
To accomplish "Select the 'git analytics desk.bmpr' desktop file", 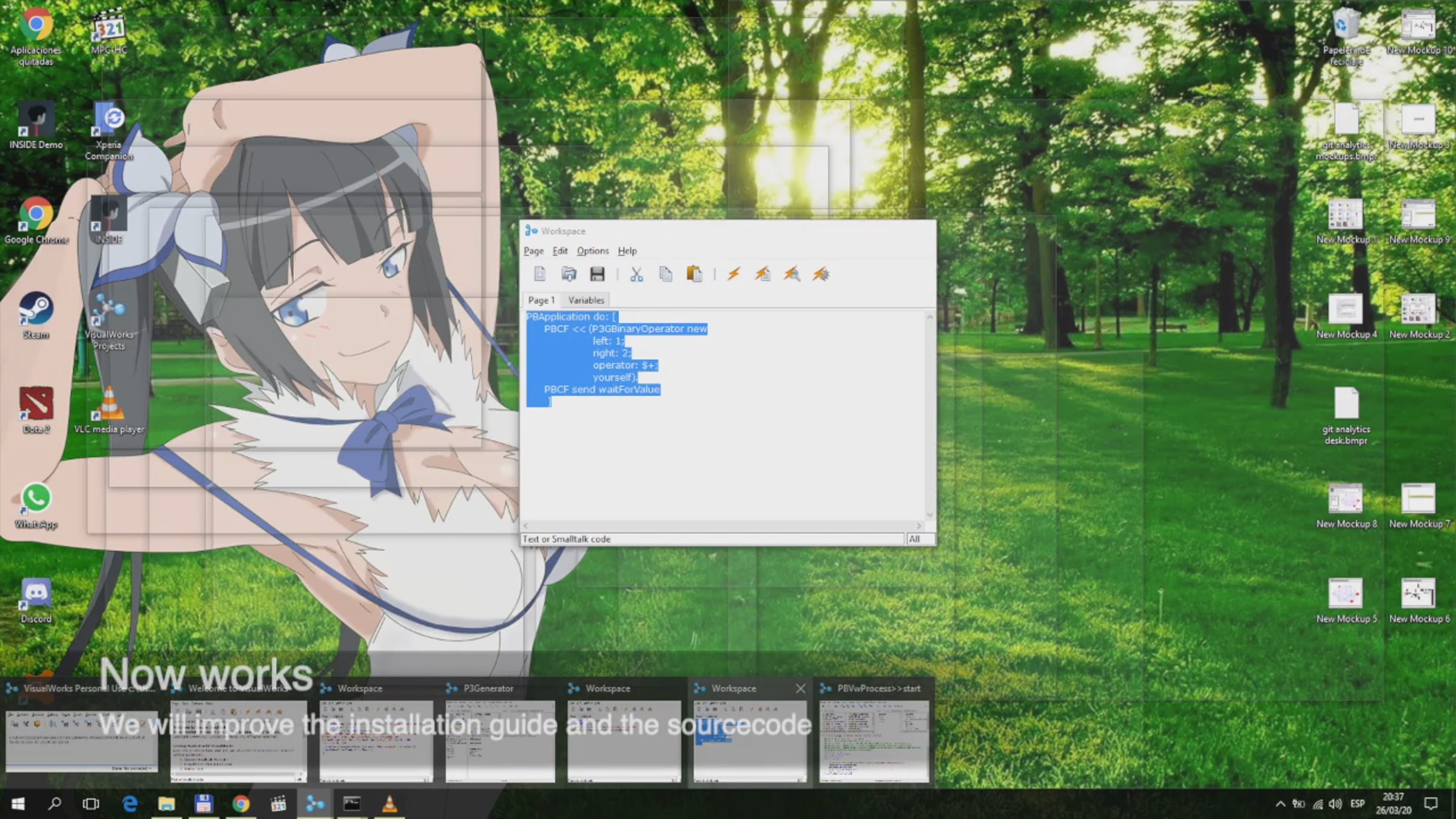I will click(x=1346, y=416).
